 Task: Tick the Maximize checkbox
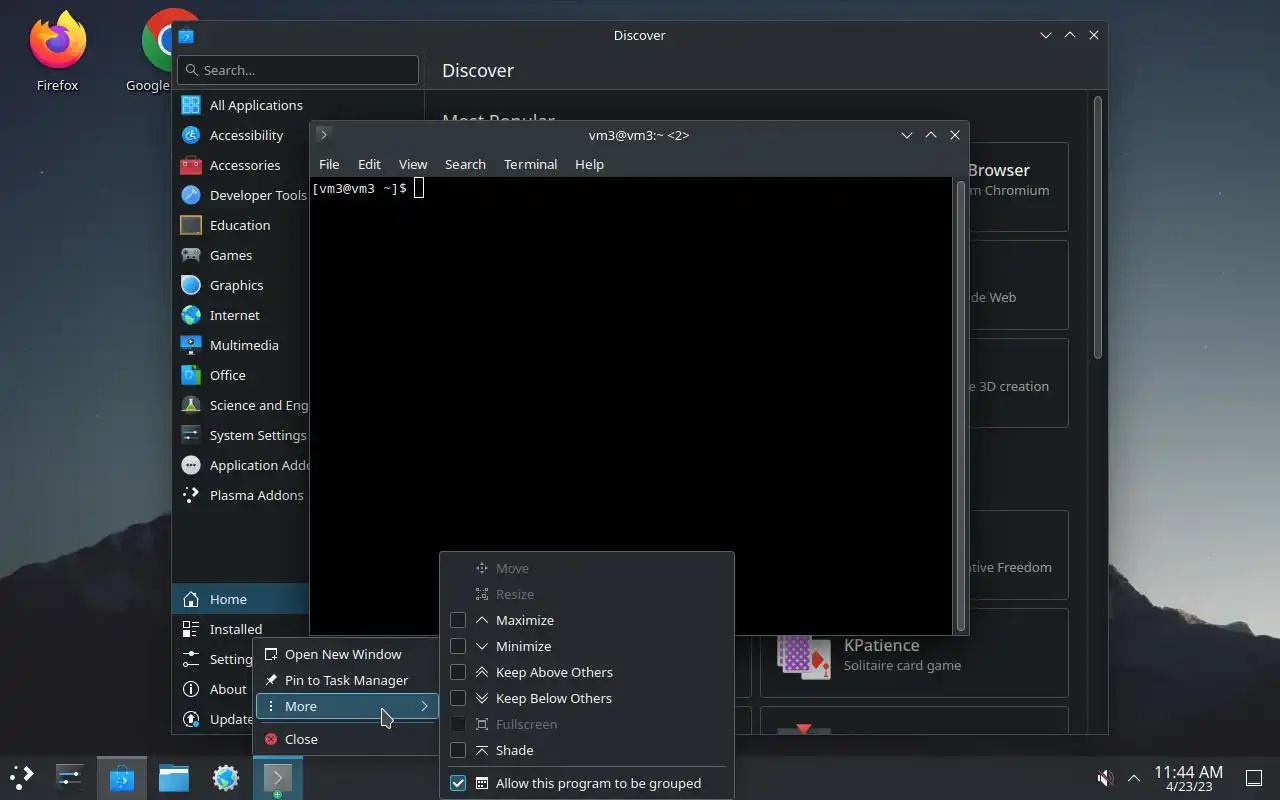pos(458,620)
